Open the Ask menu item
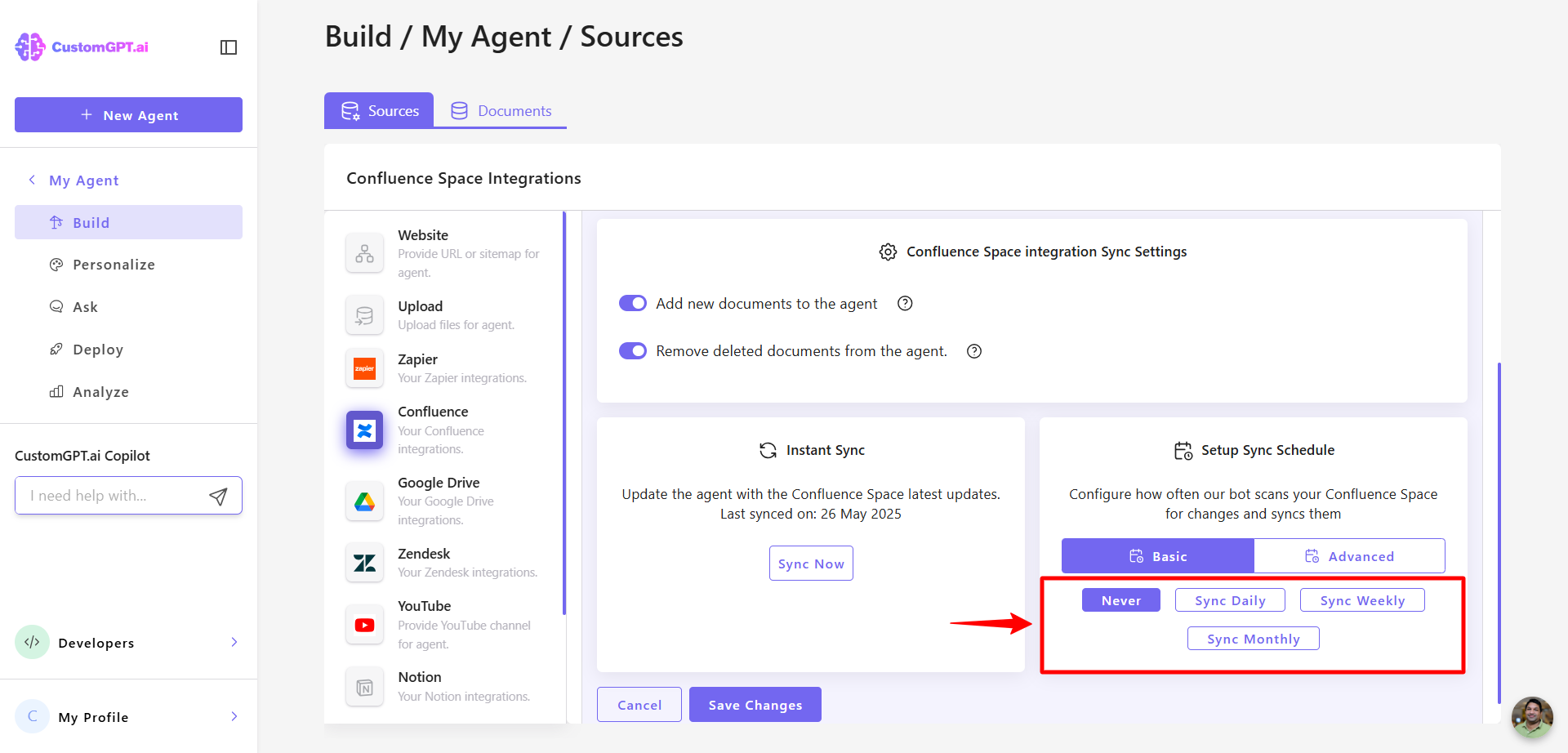1568x753 pixels. point(128,307)
